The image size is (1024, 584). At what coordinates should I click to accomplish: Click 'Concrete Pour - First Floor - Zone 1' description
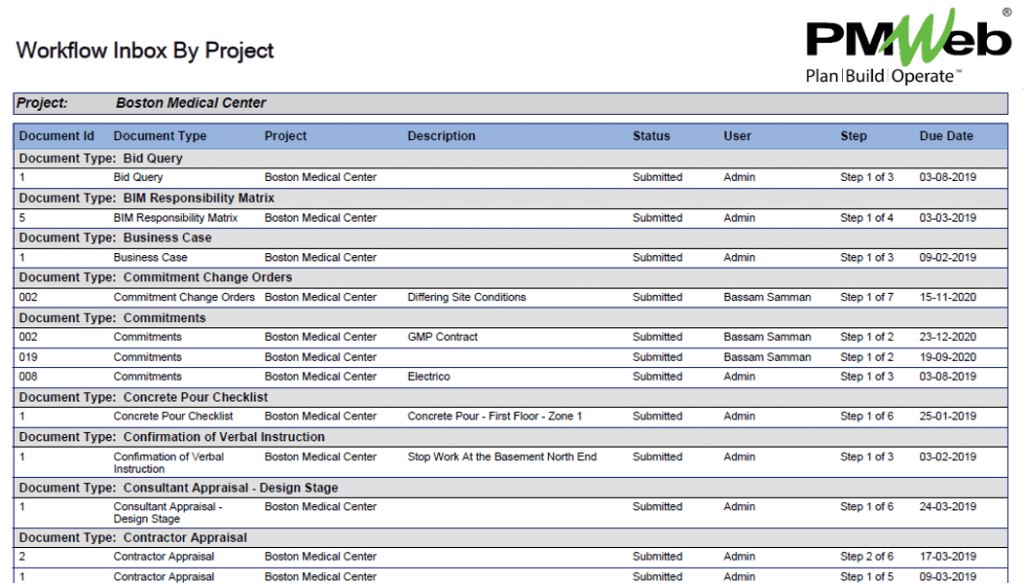point(494,416)
